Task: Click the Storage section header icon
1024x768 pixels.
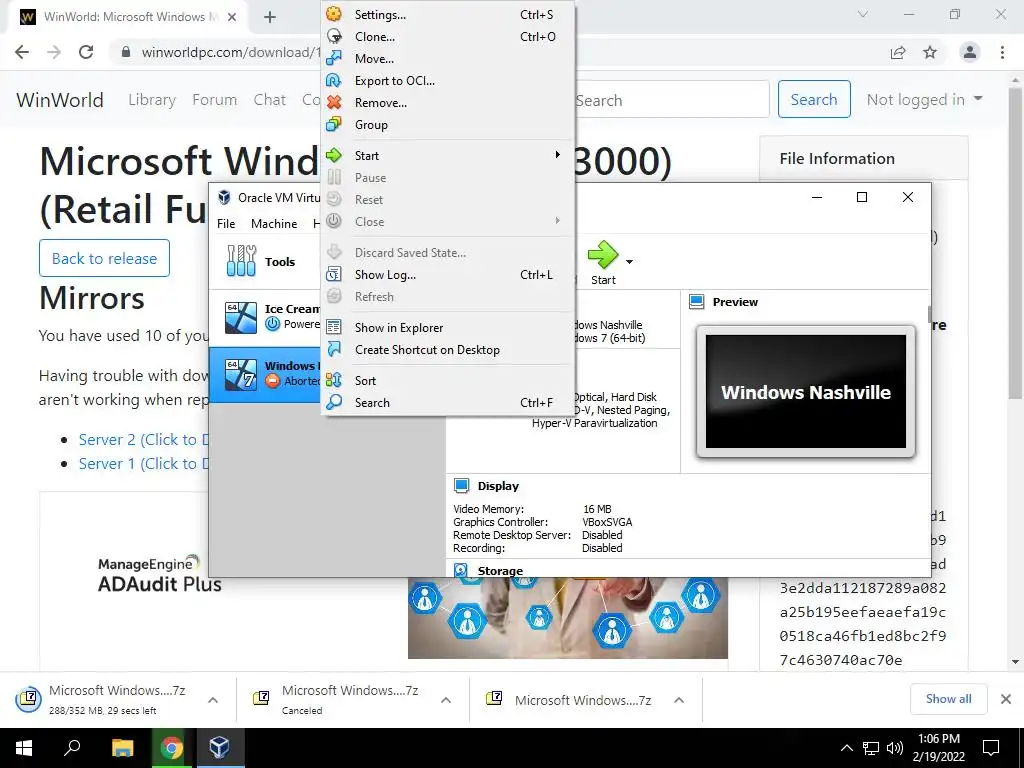Action: [461, 570]
